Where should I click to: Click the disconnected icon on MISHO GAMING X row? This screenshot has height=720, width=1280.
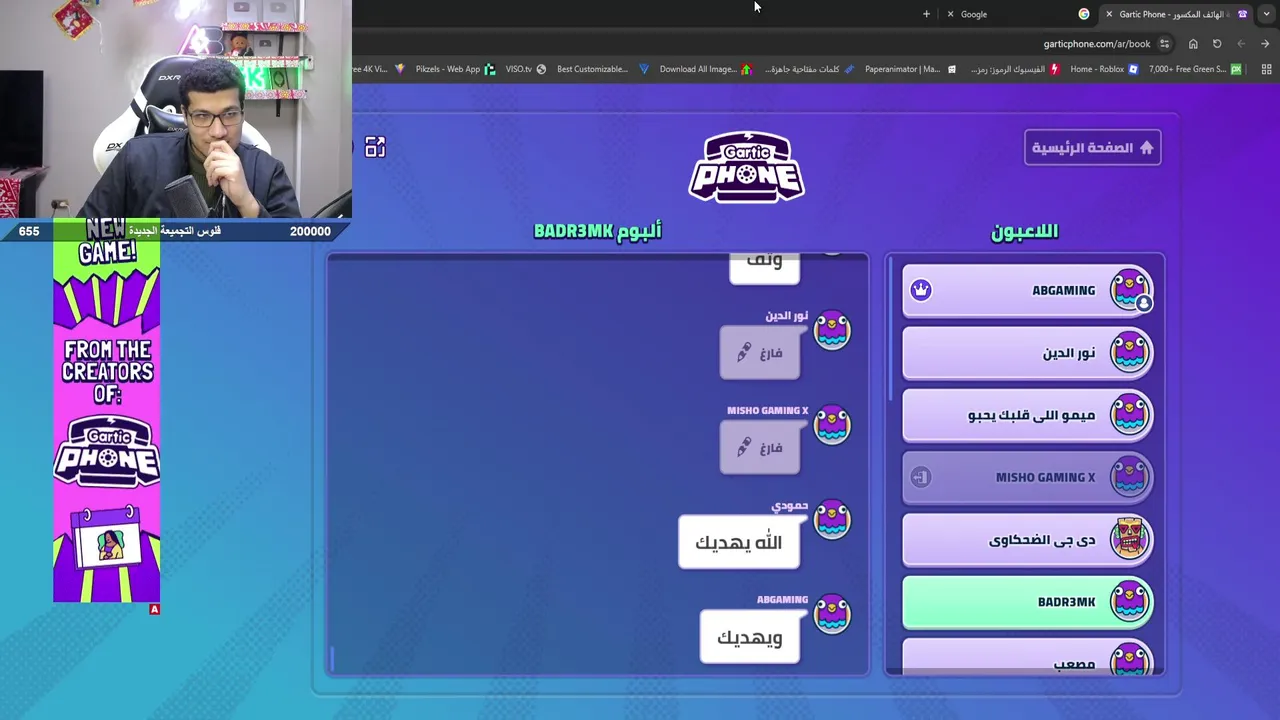pyautogui.click(x=921, y=477)
